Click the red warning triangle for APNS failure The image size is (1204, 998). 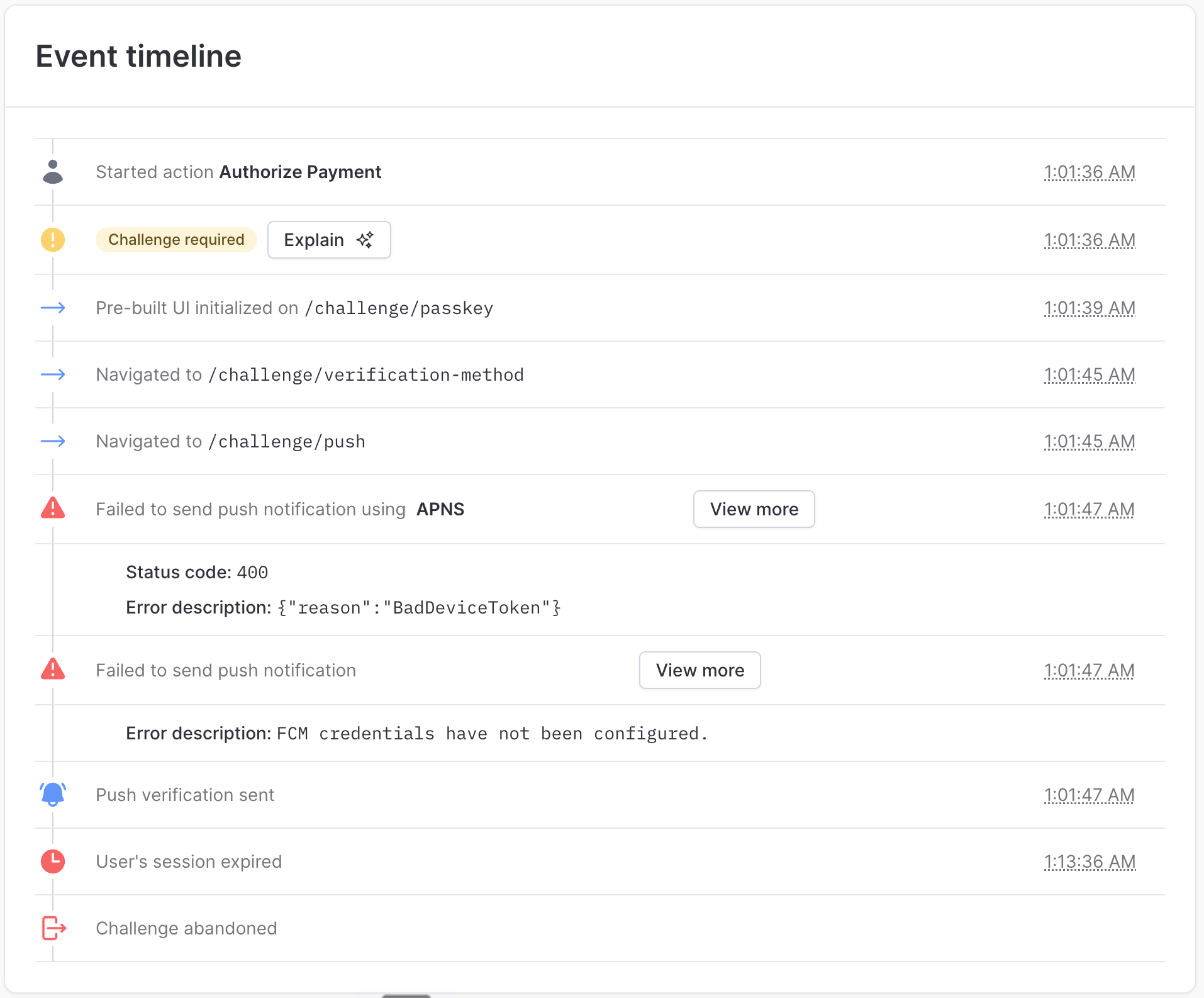pyautogui.click(x=53, y=508)
